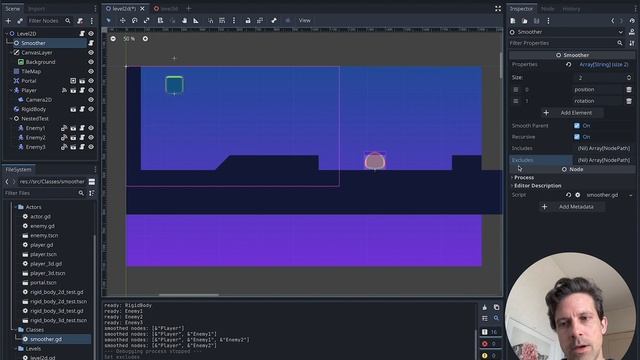Click the Add Metadata button
The image size is (640, 360).
point(573,207)
